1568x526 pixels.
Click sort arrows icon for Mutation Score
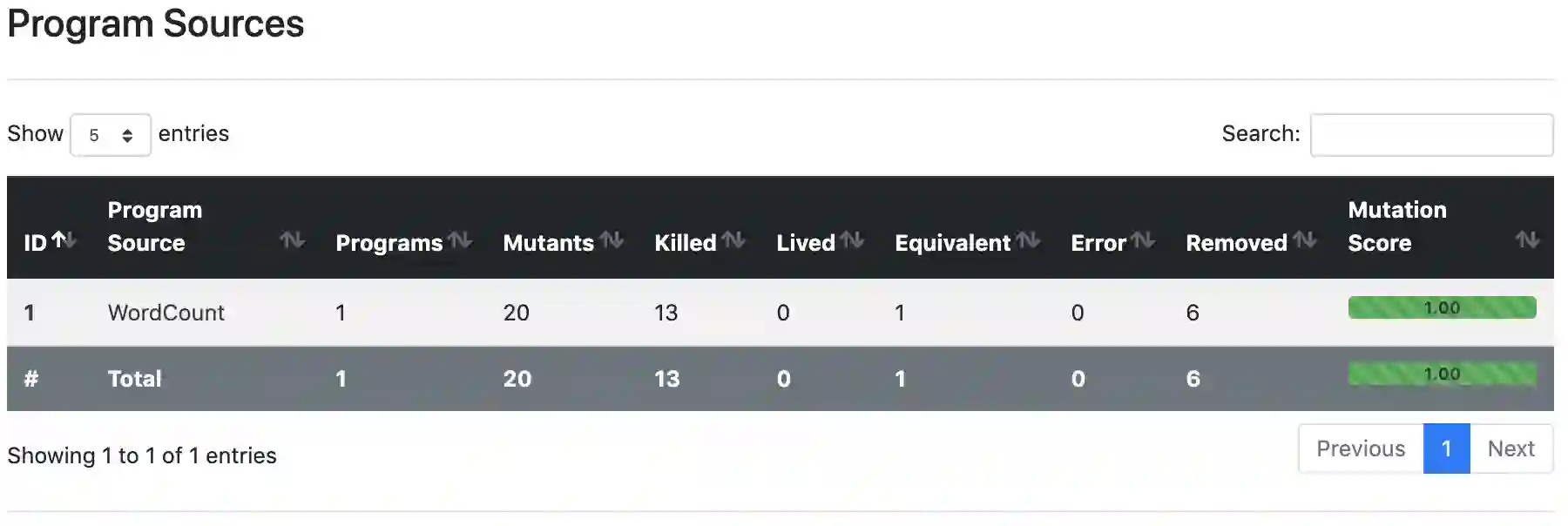click(x=1526, y=240)
